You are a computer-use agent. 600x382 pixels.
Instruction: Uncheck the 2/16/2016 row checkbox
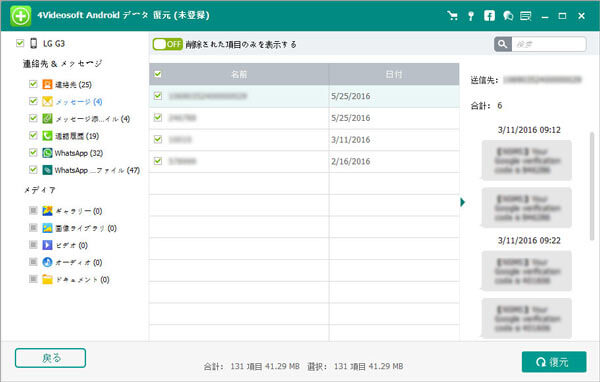[x=158, y=161]
